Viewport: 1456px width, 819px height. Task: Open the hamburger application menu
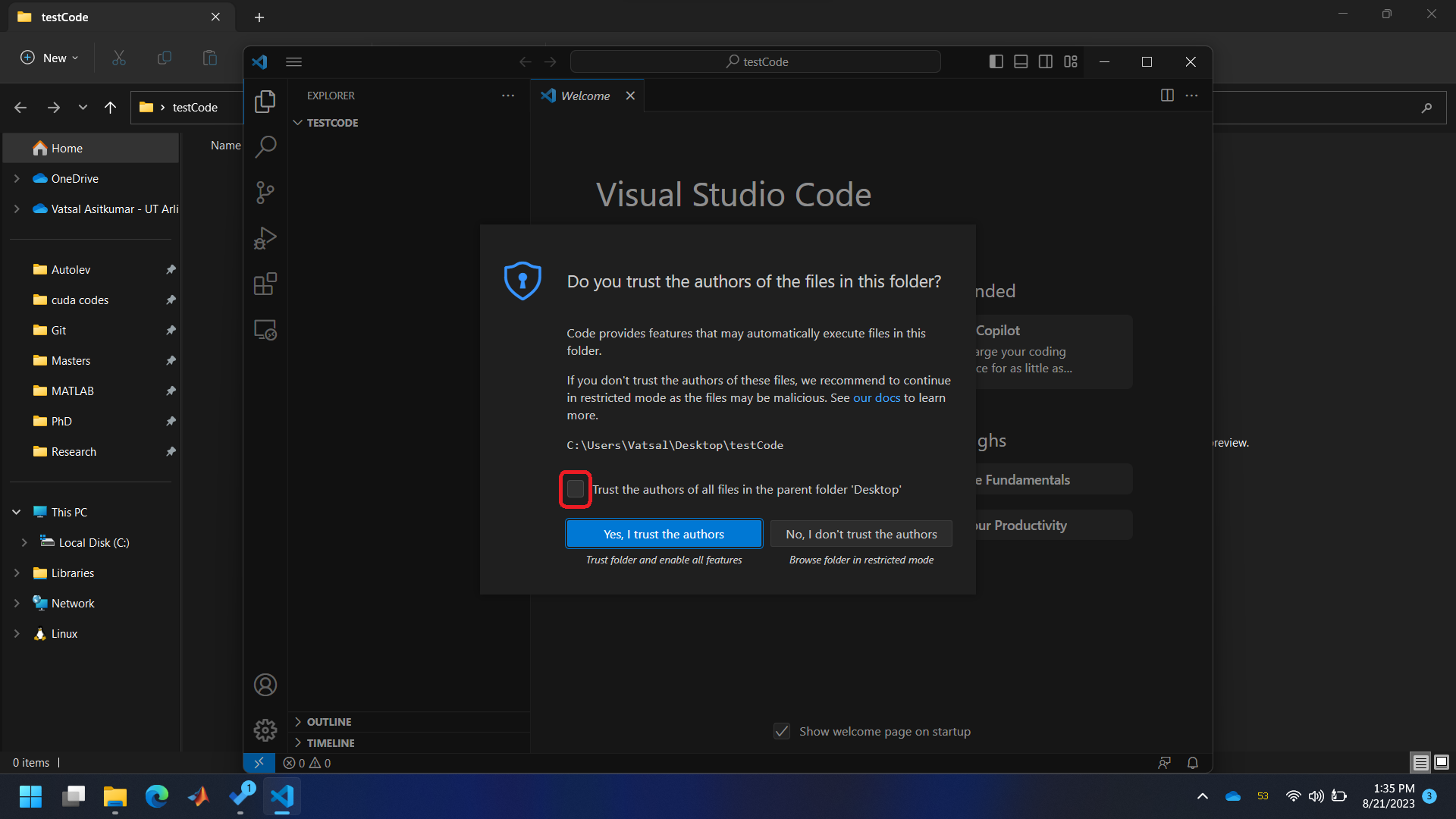[294, 61]
